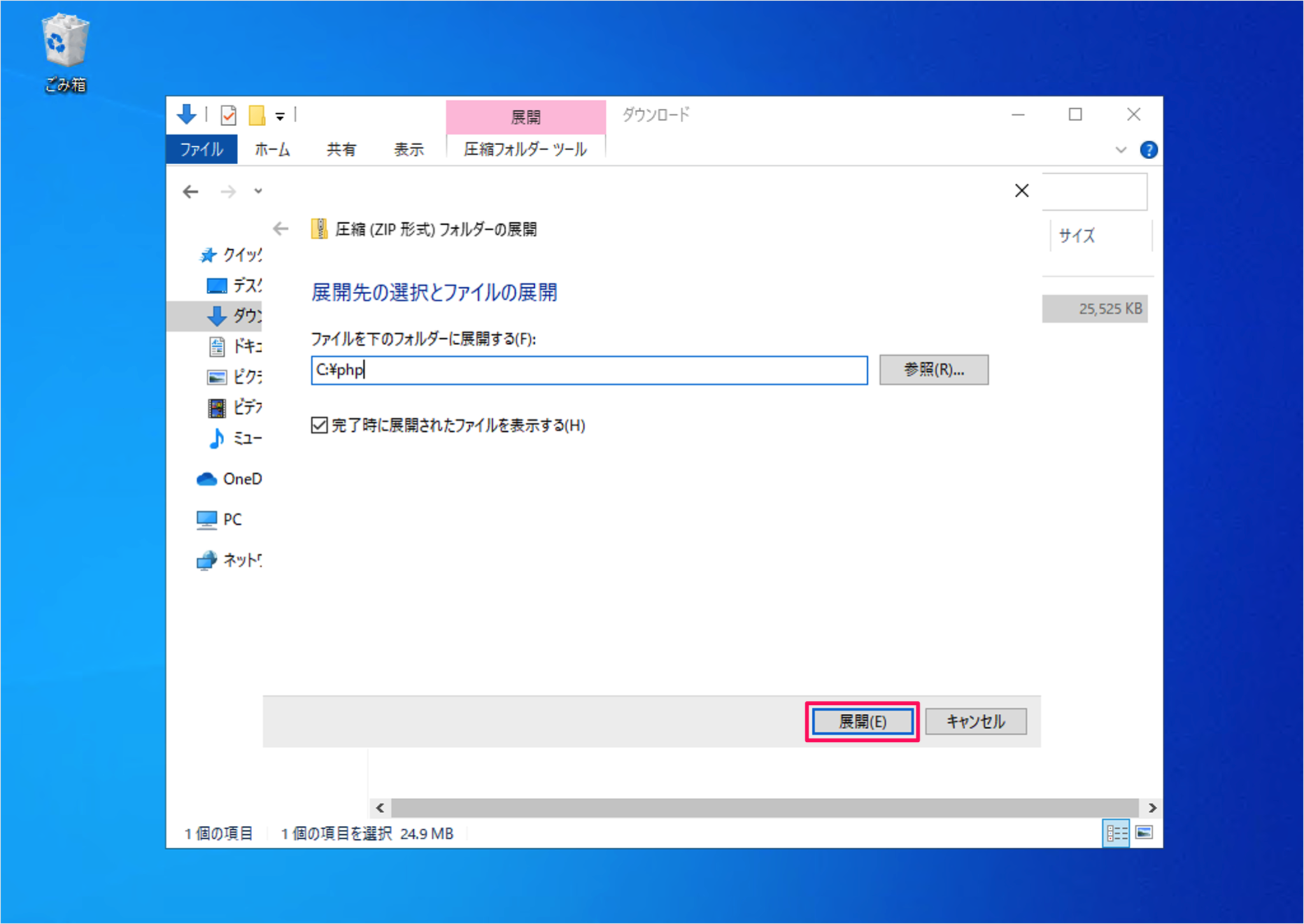Click the properties icon in quick access toolbar
This screenshot has height=924, width=1304.
pos(227,115)
